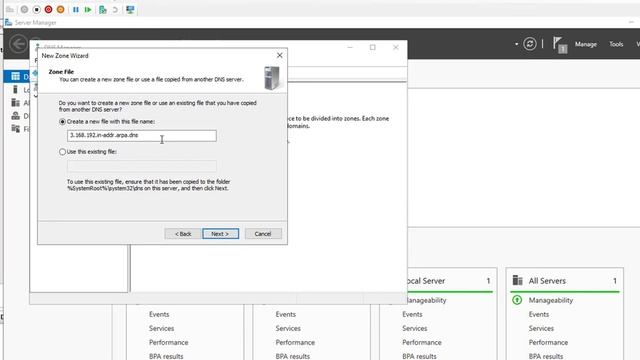The image size is (640, 360).
Task: Select the File Services sidebar icon
Action: click(16, 129)
